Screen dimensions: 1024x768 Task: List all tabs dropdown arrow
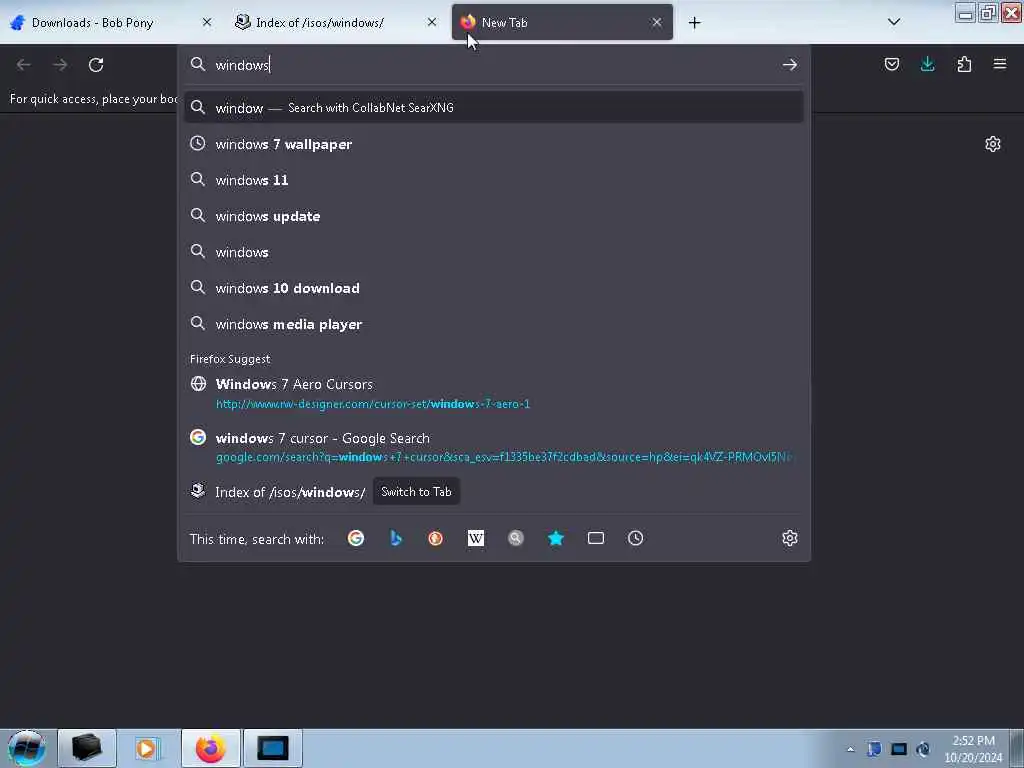pos(894,22)
